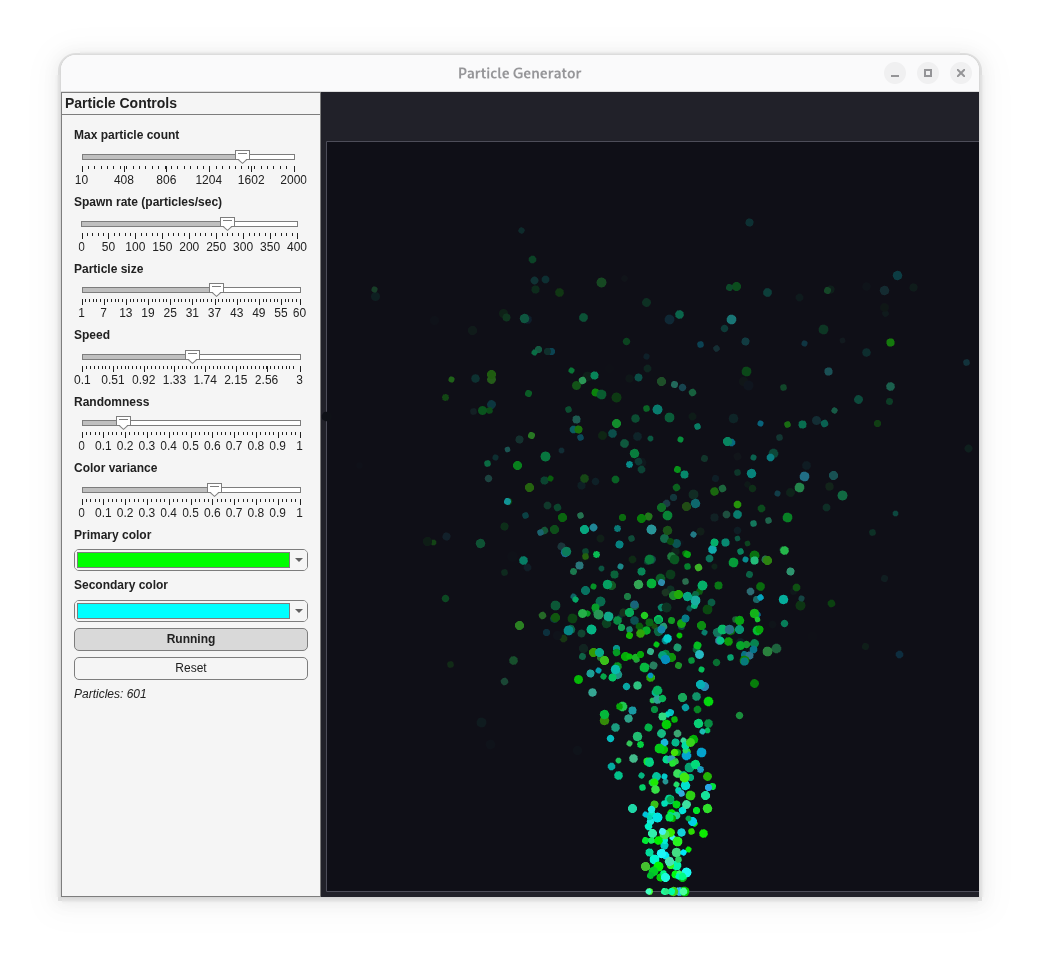Toggle the Running button to pause

tap(191, 640)
